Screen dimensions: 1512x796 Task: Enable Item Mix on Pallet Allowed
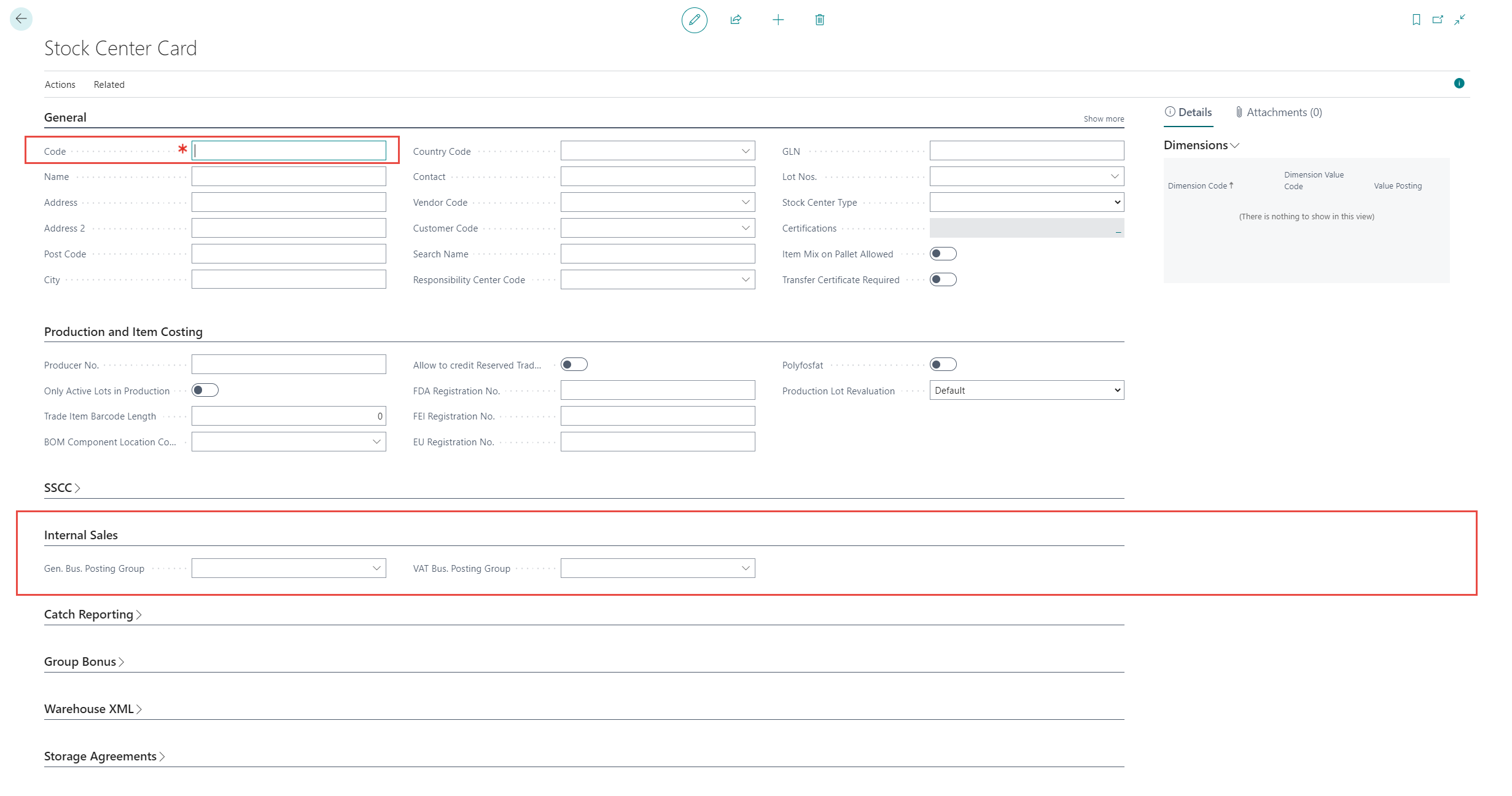click(943, 254)
